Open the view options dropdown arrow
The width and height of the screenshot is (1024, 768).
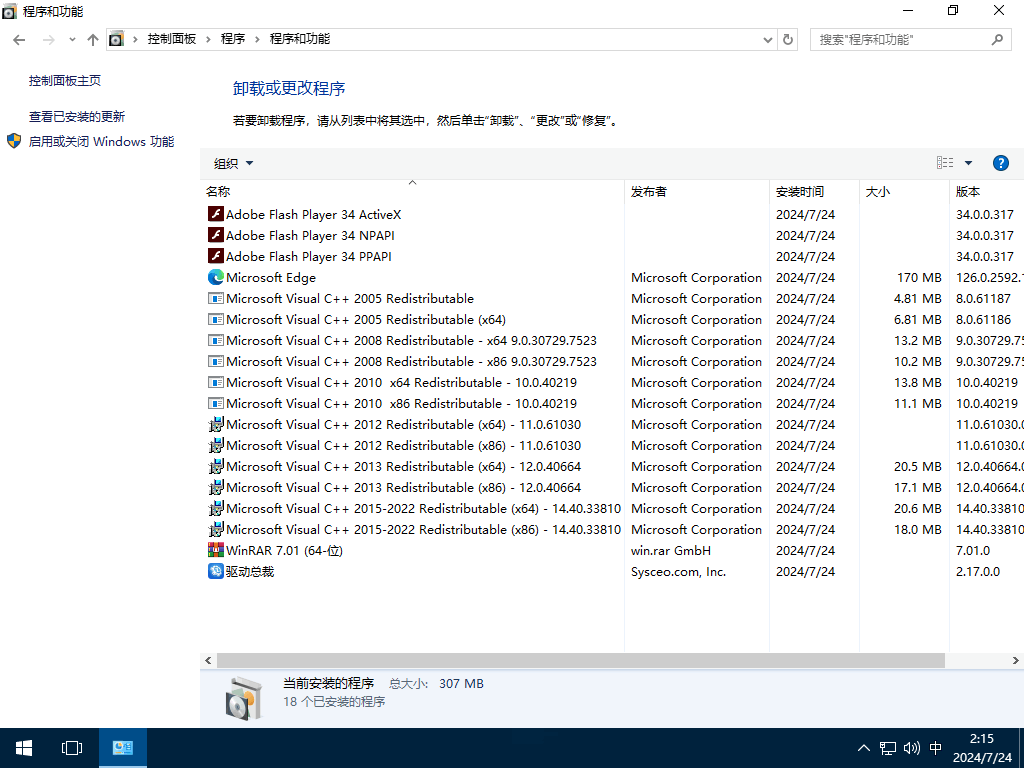coord(968,163)
